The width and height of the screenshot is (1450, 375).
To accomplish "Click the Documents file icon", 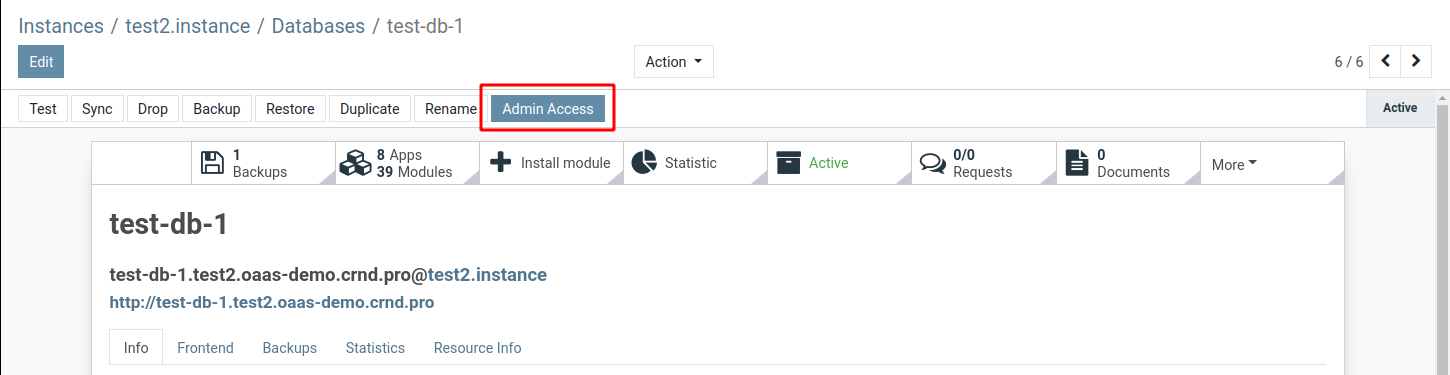I will 1076,163.
